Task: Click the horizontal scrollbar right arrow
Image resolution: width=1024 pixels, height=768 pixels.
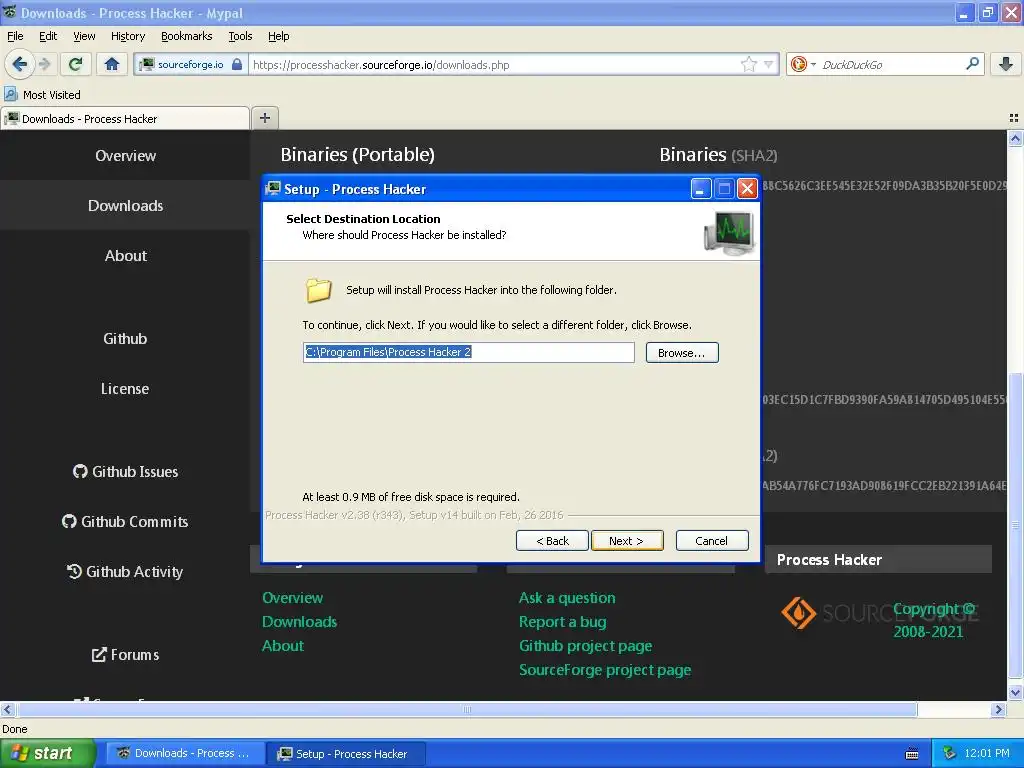Action: (998, 709)
